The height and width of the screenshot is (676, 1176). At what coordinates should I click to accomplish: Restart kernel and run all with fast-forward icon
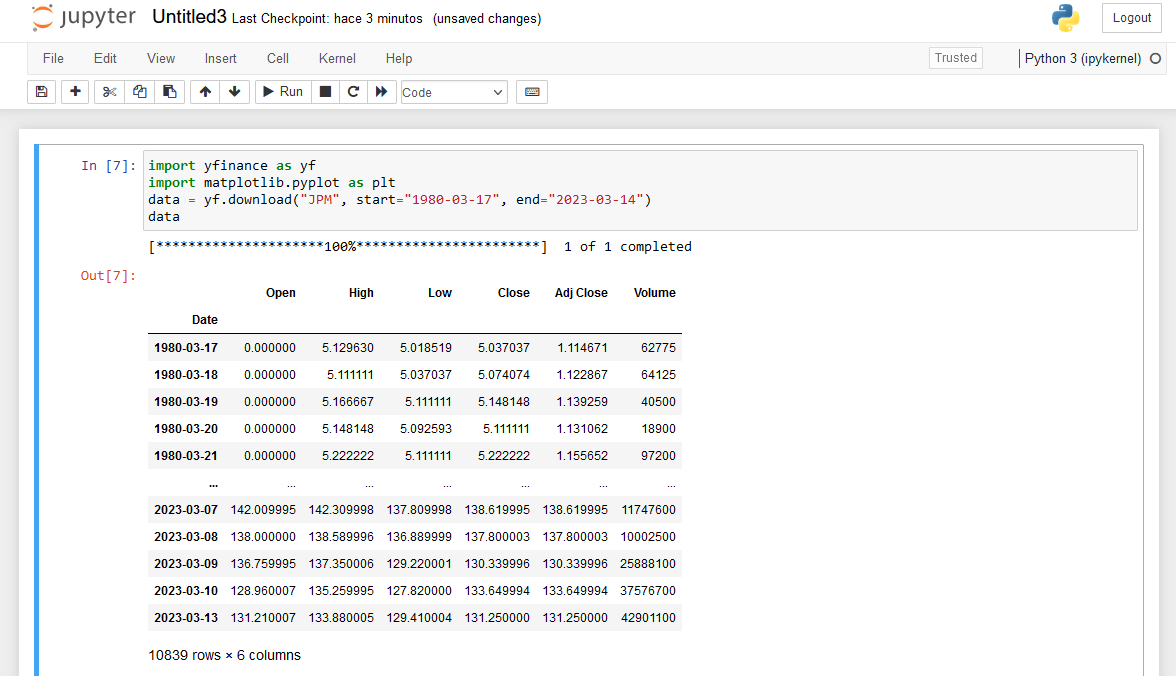tap(381, 91)
